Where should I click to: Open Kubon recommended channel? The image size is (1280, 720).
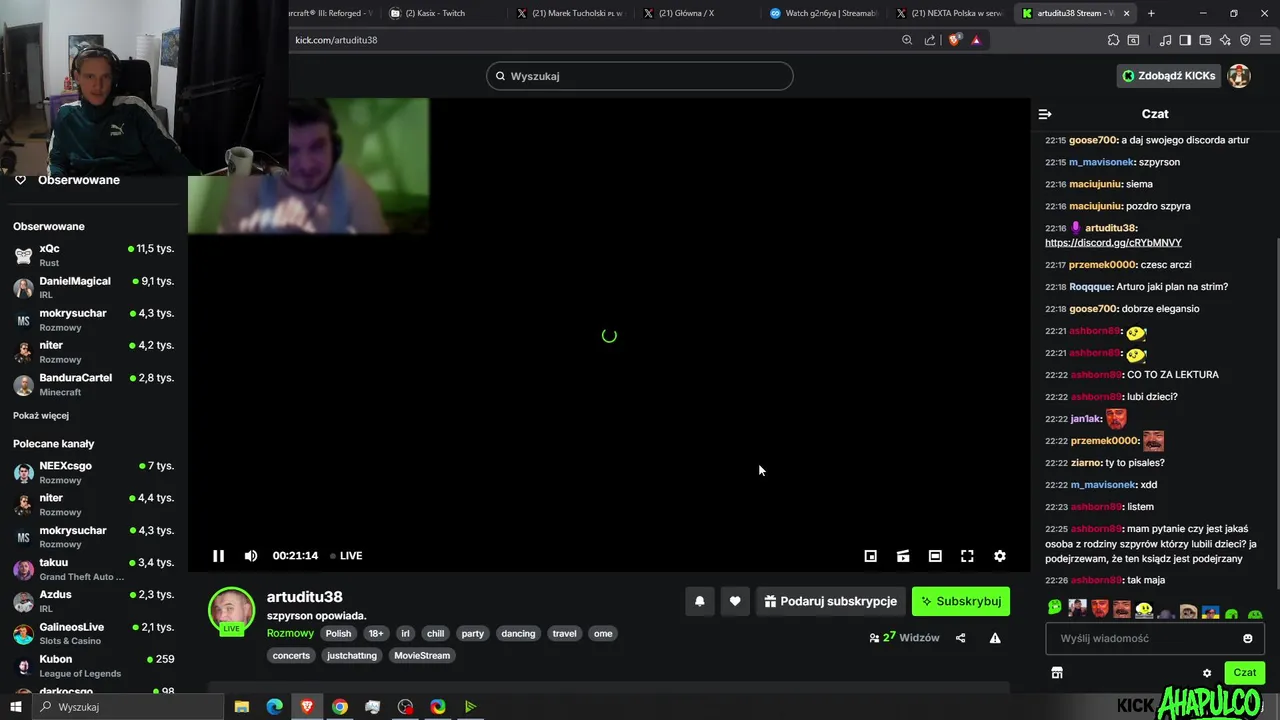coord(93,666)
